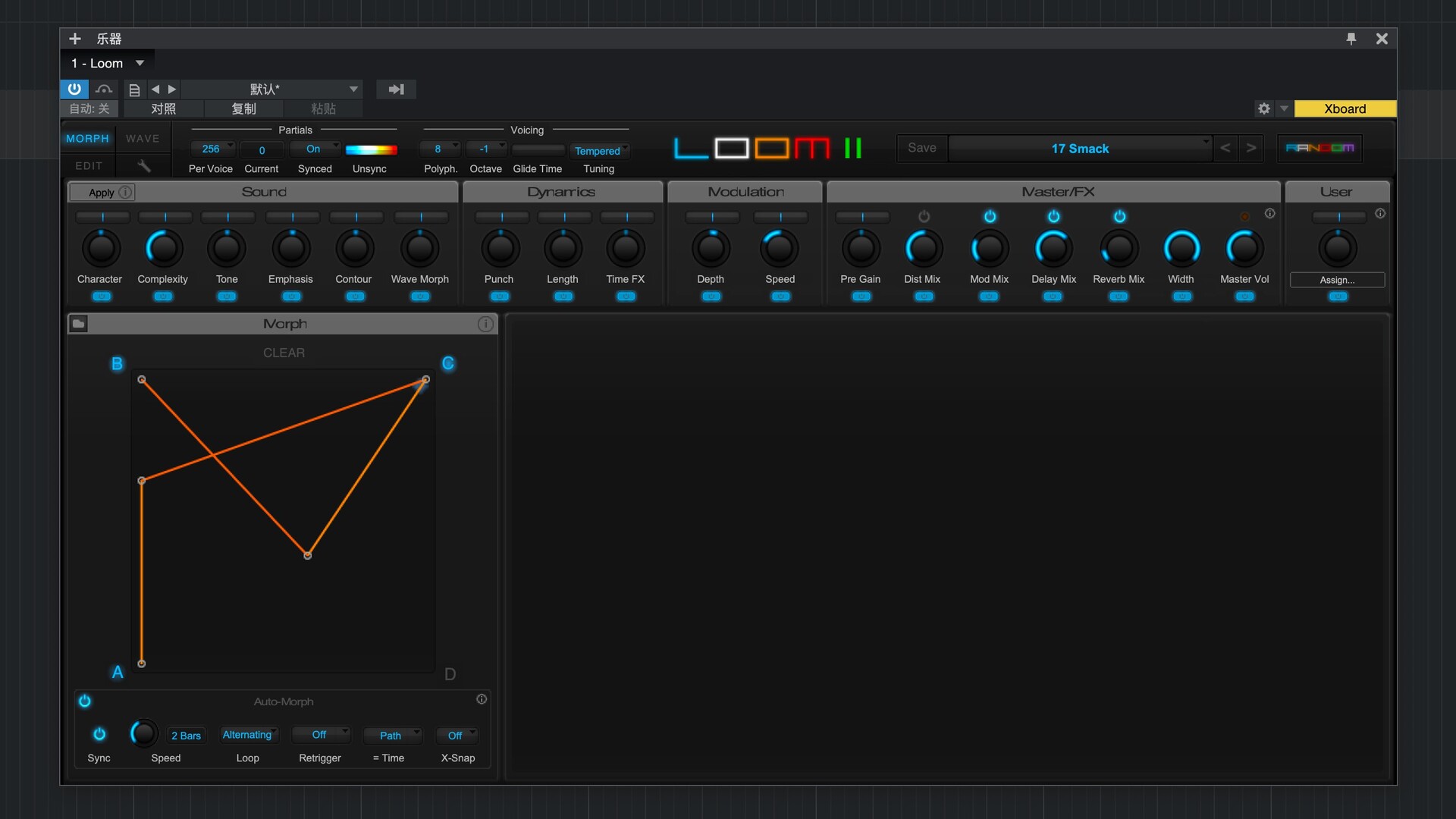This screenshot has width=1456, height=819.
Task: Toggle the Sync power button
Action: coord(99,734)
